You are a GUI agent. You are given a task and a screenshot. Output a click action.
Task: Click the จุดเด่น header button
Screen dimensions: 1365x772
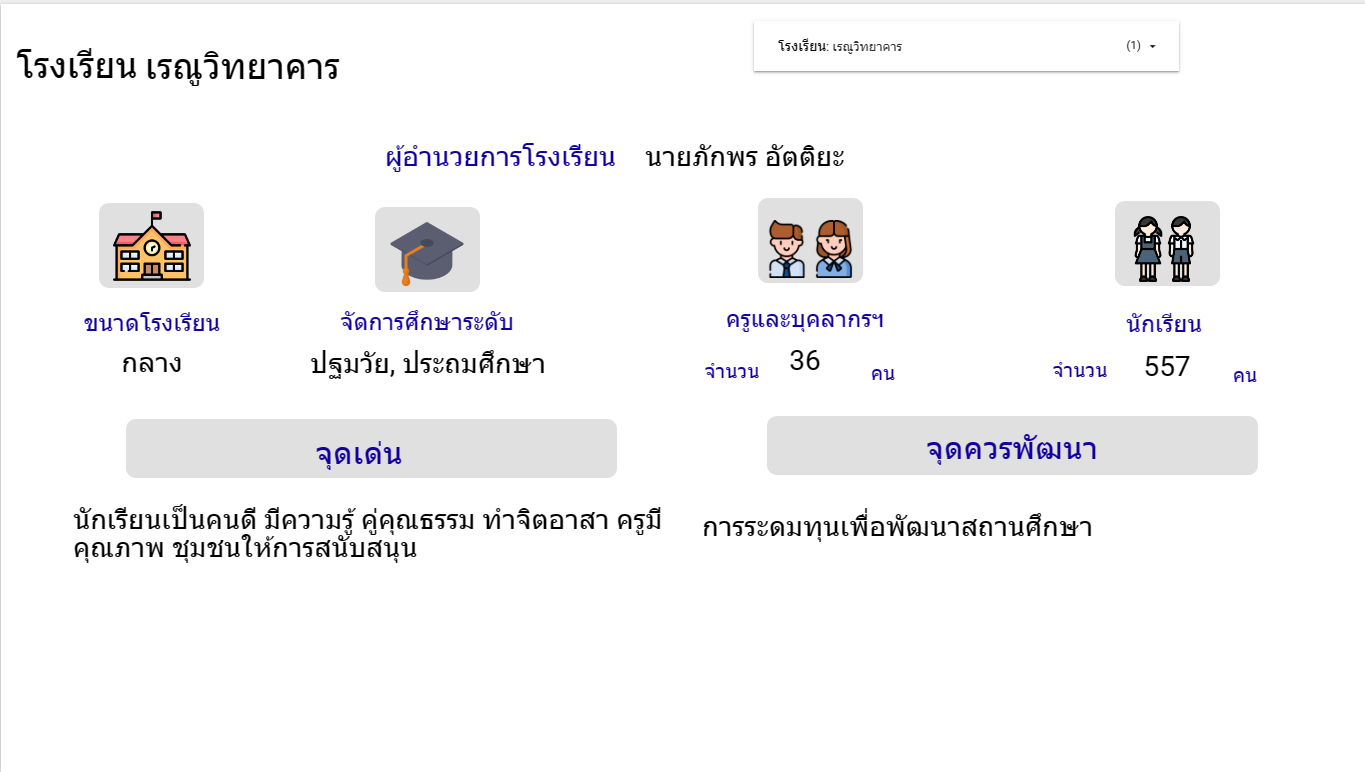pyautogui.click(x=371, y=449)
